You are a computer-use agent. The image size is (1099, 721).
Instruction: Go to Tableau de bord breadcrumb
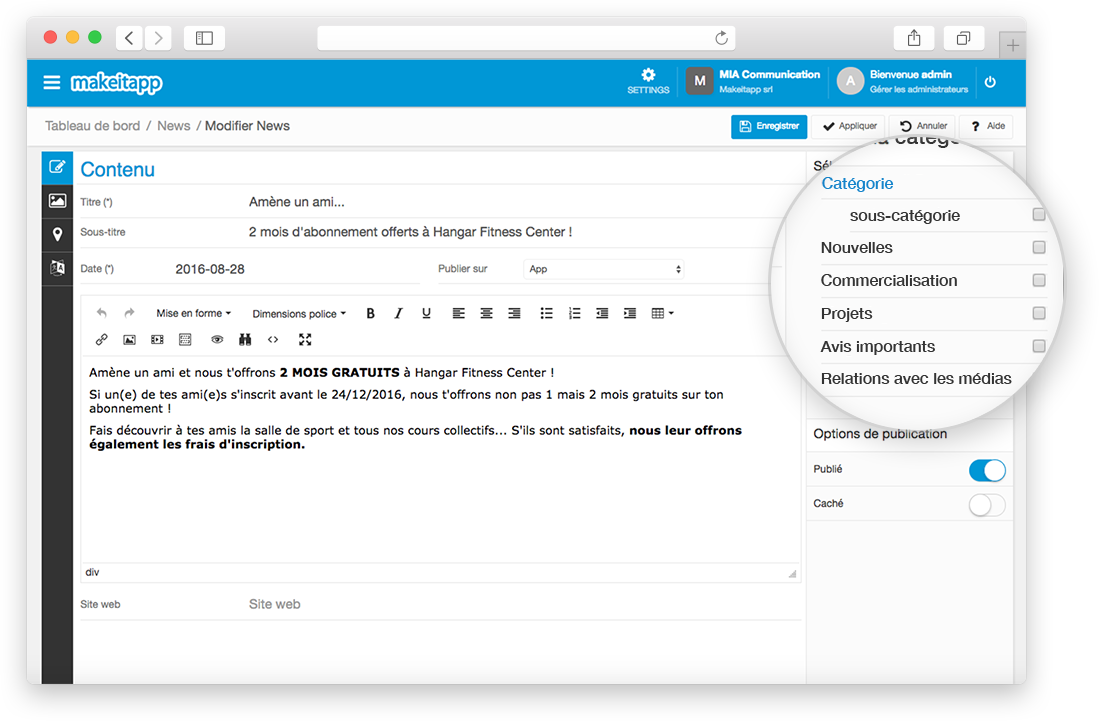point(93,126)
